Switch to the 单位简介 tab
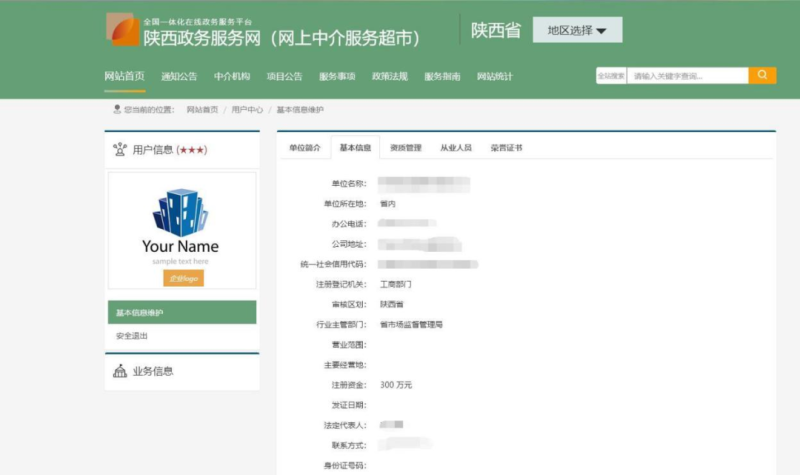The width and height of the screenshot is (800, 475). tap(304, 148)
